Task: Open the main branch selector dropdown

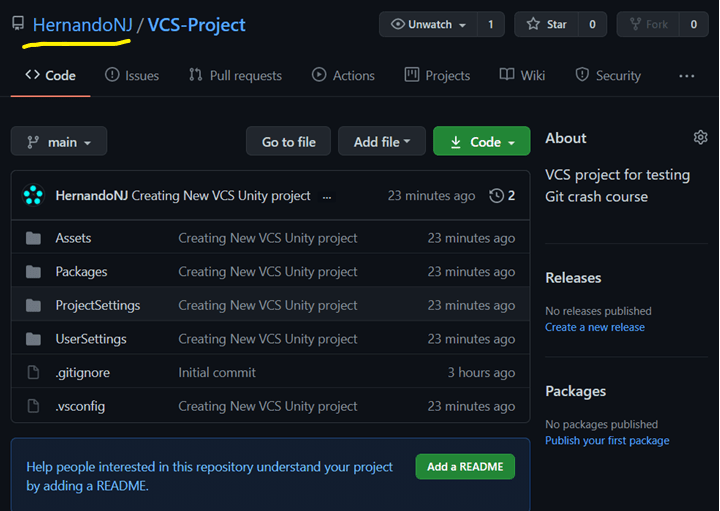Action: [59, 141]
